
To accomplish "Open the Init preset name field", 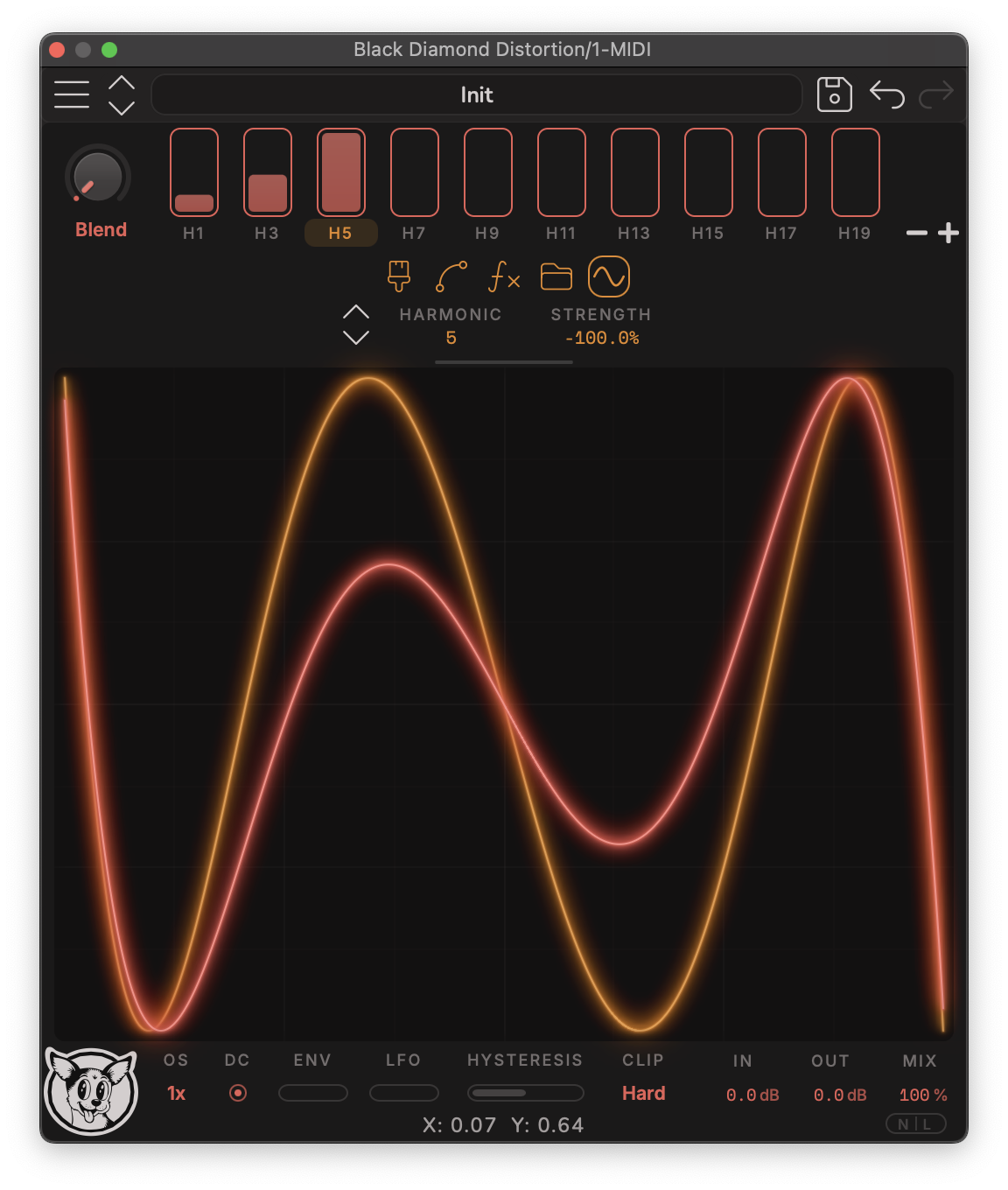I will [477, 94].
